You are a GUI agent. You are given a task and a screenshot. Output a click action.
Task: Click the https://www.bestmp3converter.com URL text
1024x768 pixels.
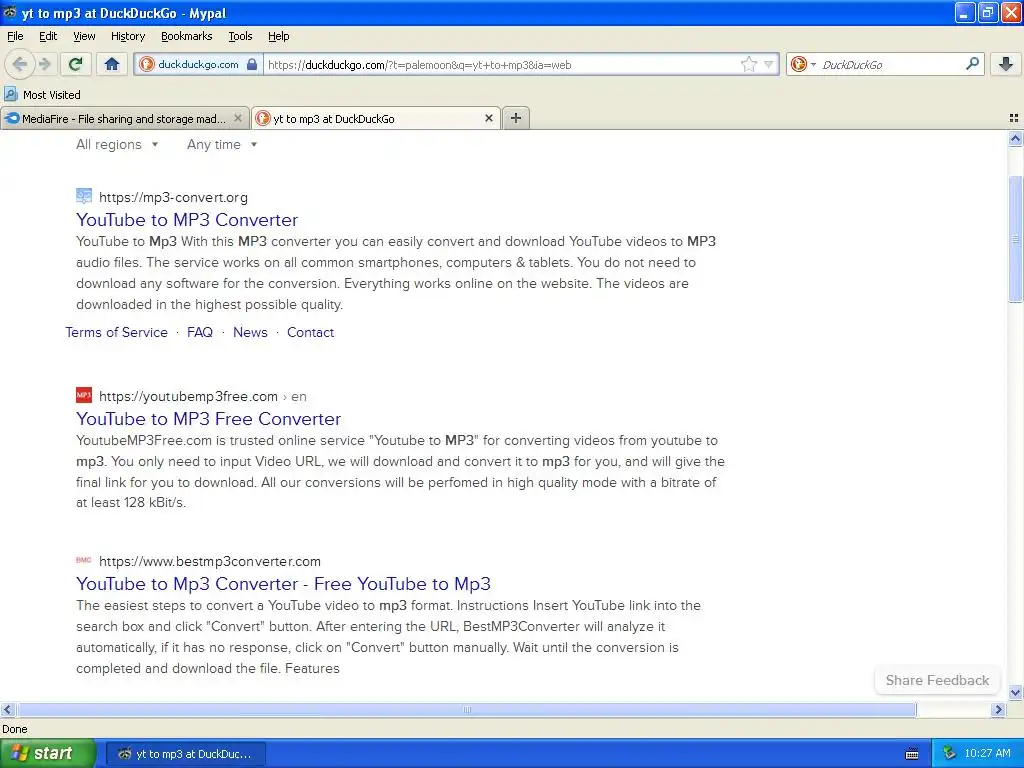[x=210, y=562]
